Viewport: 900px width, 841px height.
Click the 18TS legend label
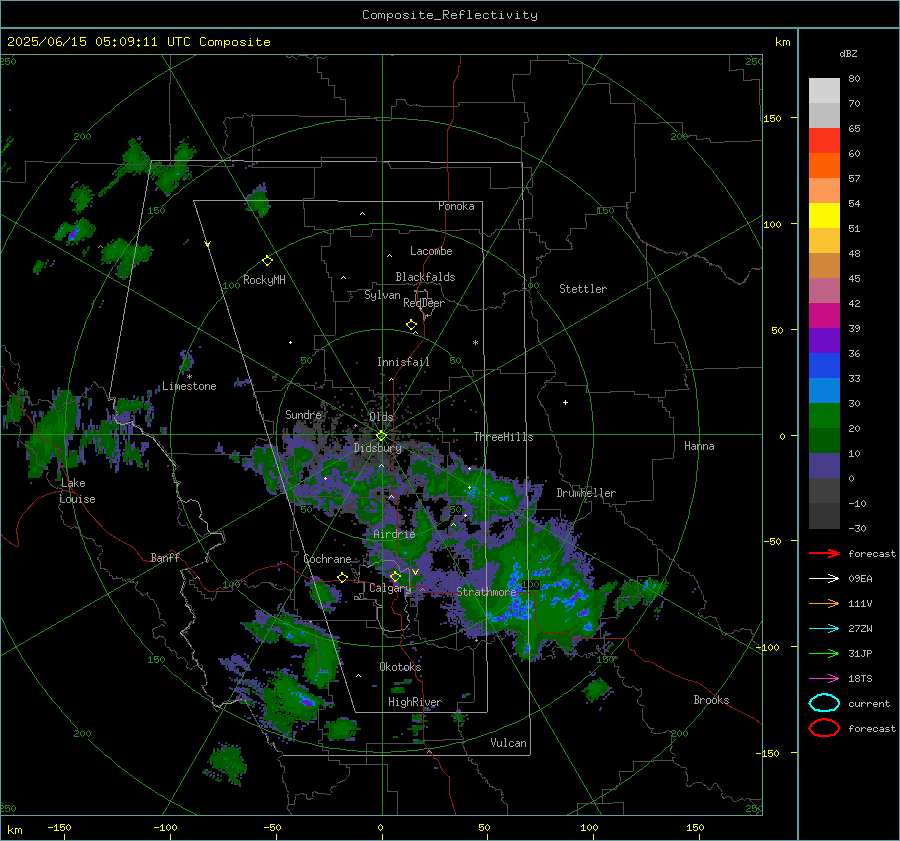[x=860, y=679]
